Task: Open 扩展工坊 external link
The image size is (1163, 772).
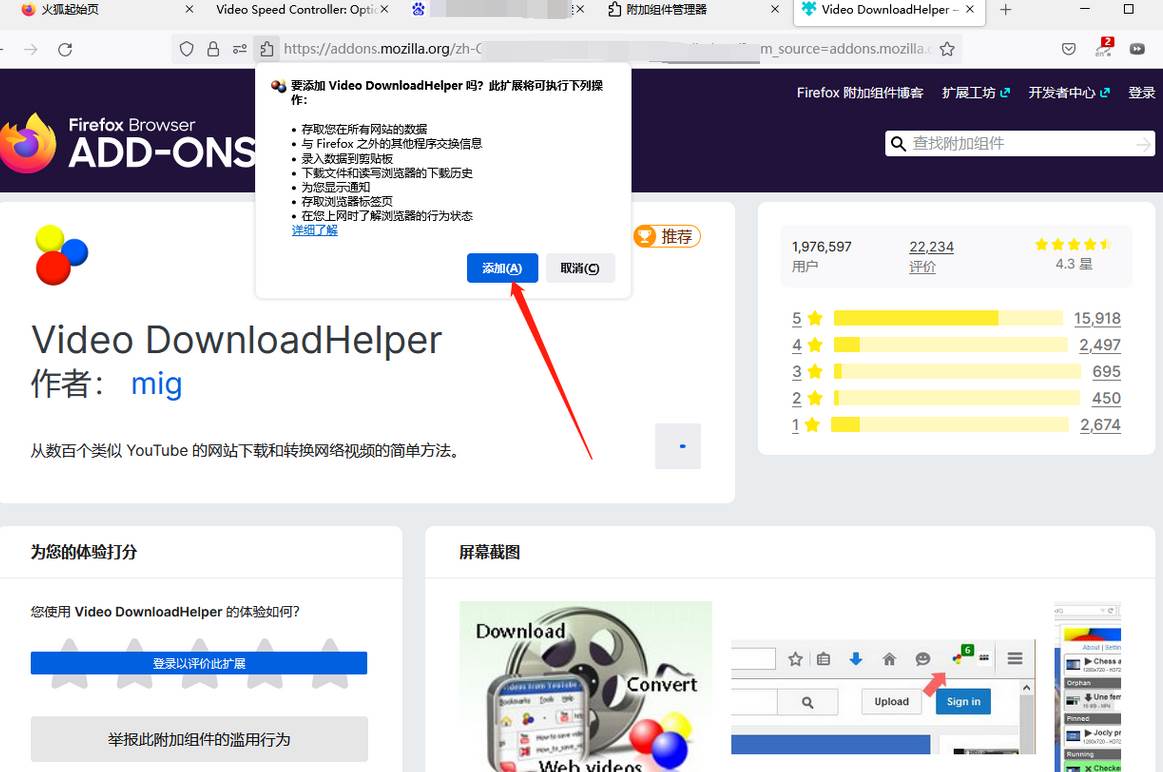Action: click(975, 93)
